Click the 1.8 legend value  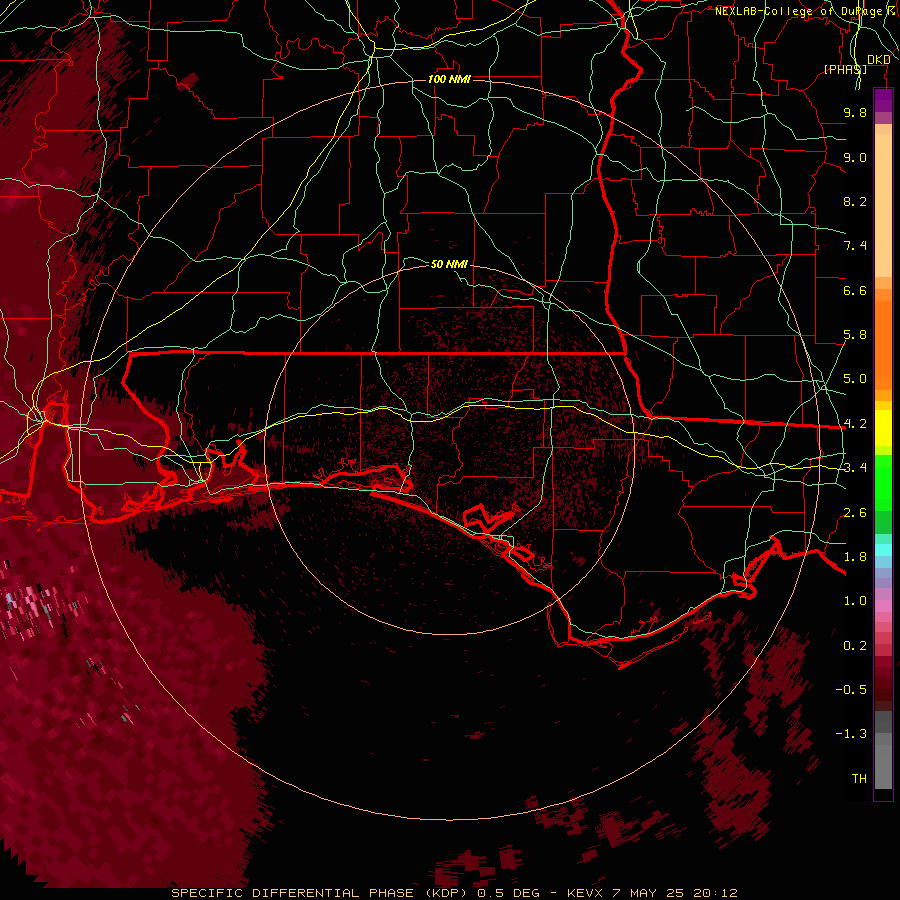tap(855, 557)
